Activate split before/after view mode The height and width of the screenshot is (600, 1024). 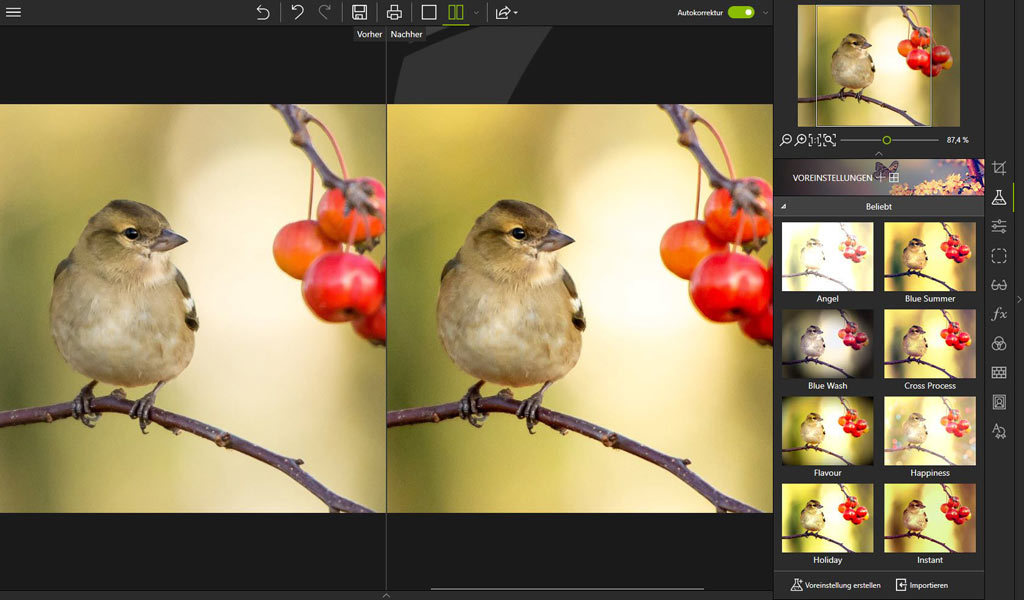click(456, 13)
